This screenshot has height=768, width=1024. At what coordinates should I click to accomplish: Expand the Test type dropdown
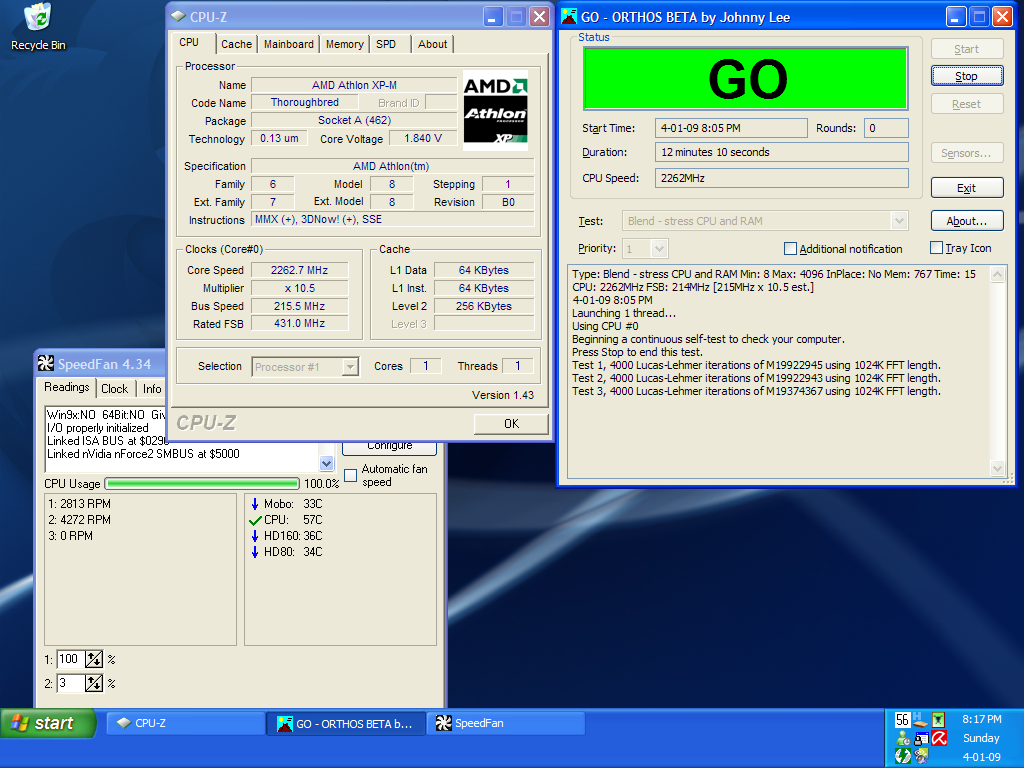(898, 221)
